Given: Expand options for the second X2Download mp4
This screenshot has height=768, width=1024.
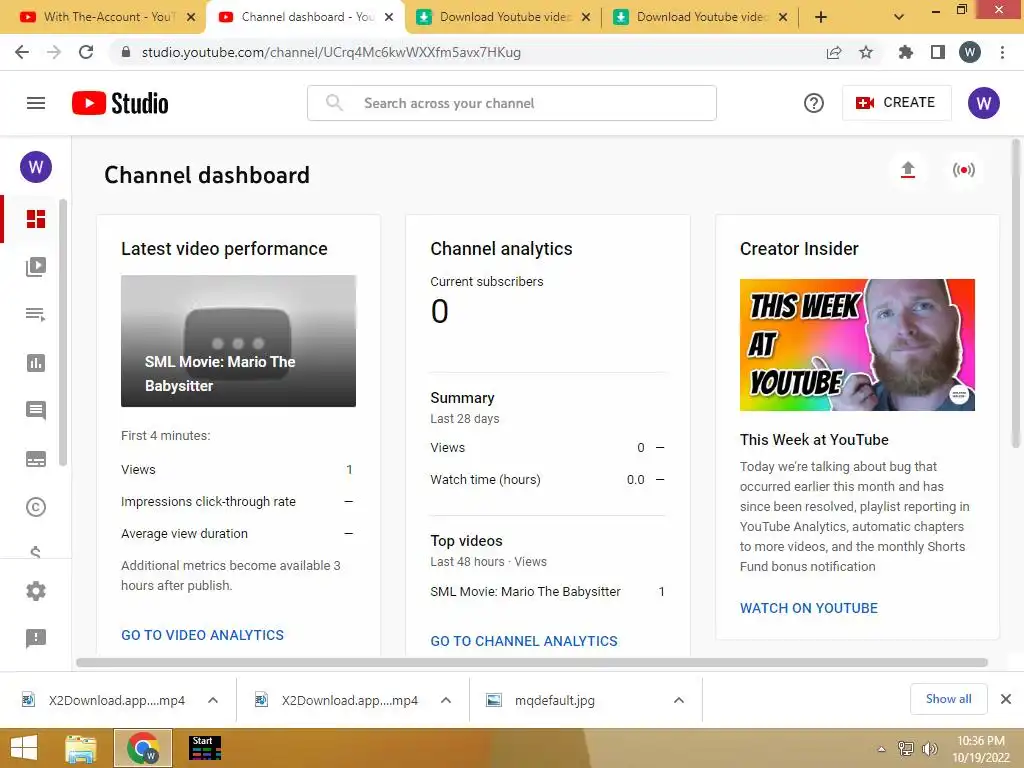Looking at the screenshot, I should [446, 700].
